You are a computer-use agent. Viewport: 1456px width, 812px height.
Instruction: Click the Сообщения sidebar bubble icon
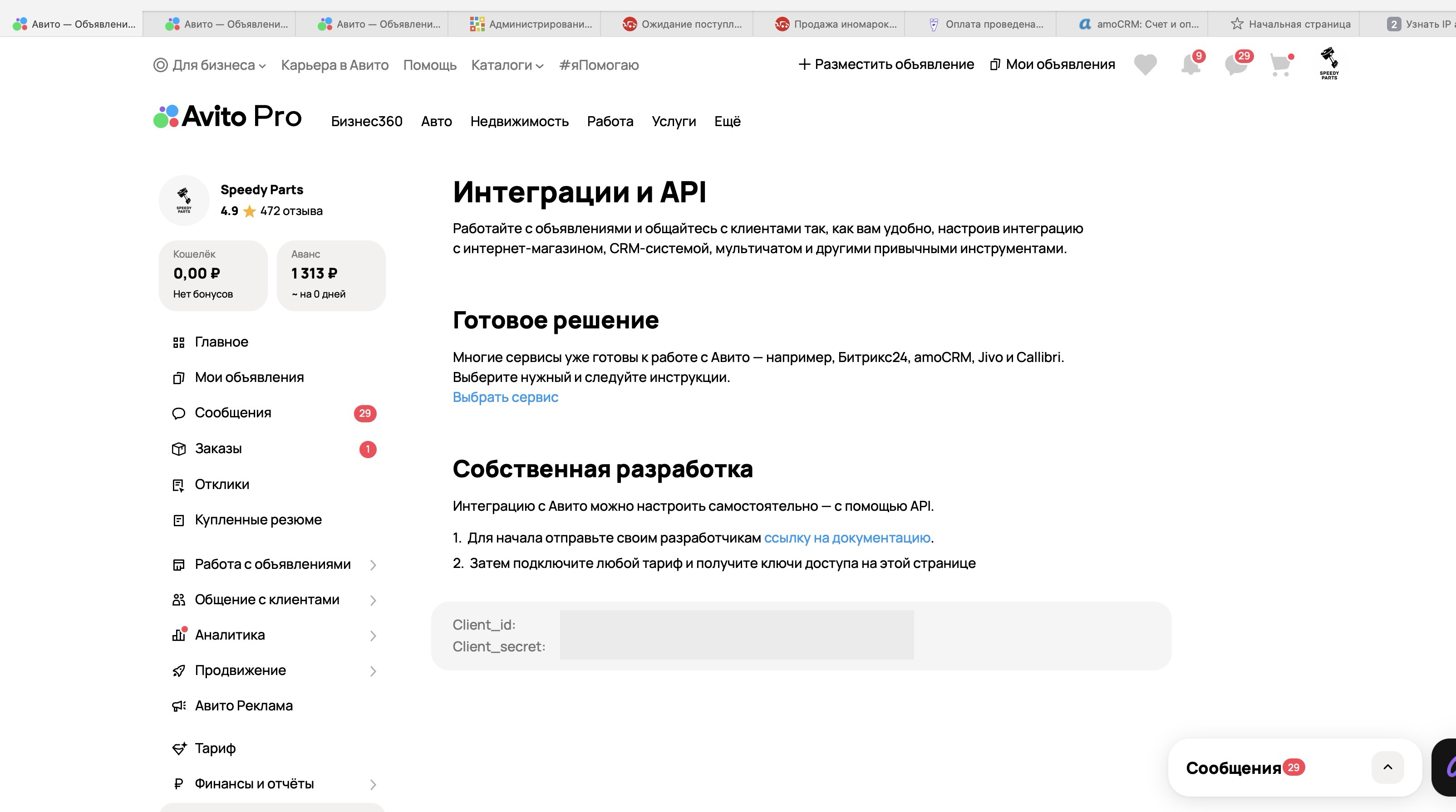pyautogui.click(x=179, y=414)
